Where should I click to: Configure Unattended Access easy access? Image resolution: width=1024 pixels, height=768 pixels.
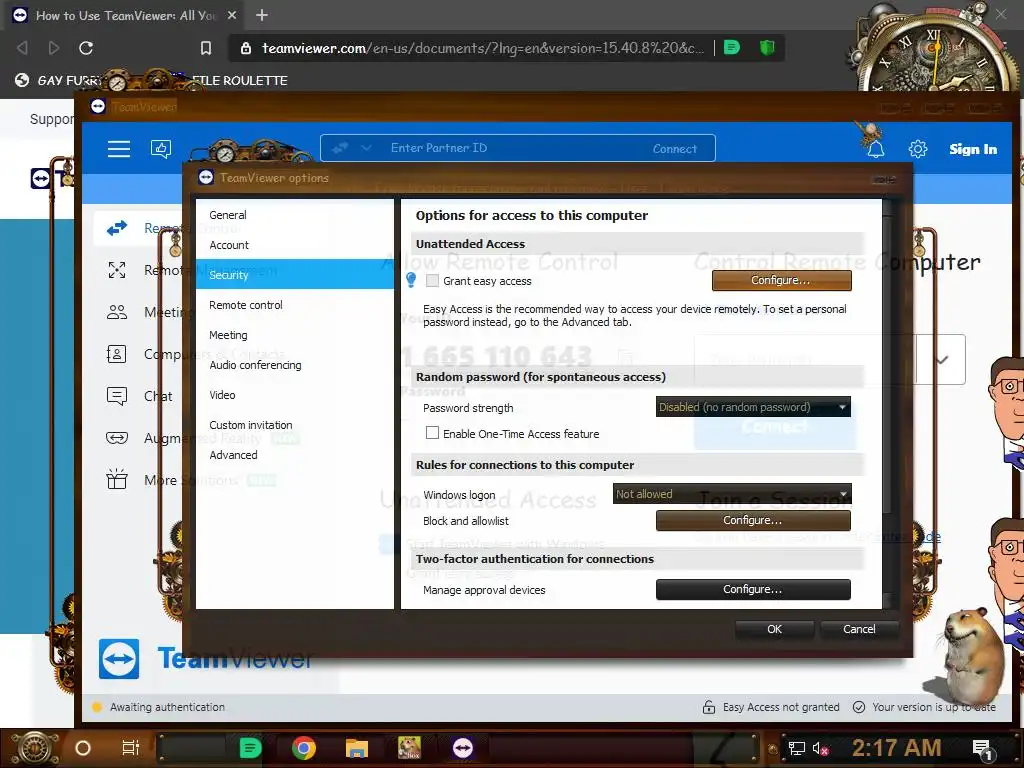coord(782,280)
